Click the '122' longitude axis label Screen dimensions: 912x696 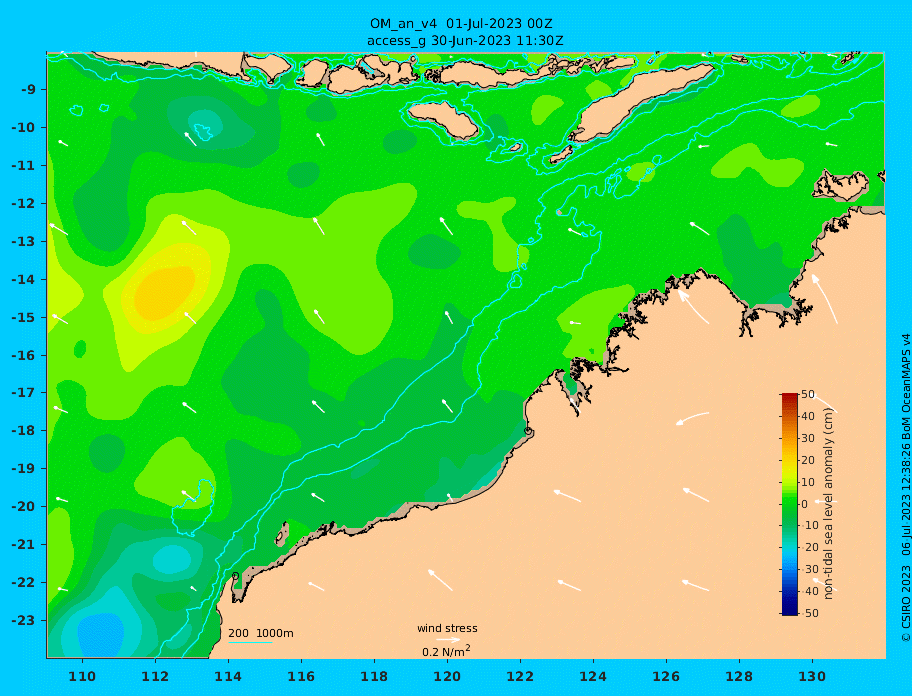520,676
